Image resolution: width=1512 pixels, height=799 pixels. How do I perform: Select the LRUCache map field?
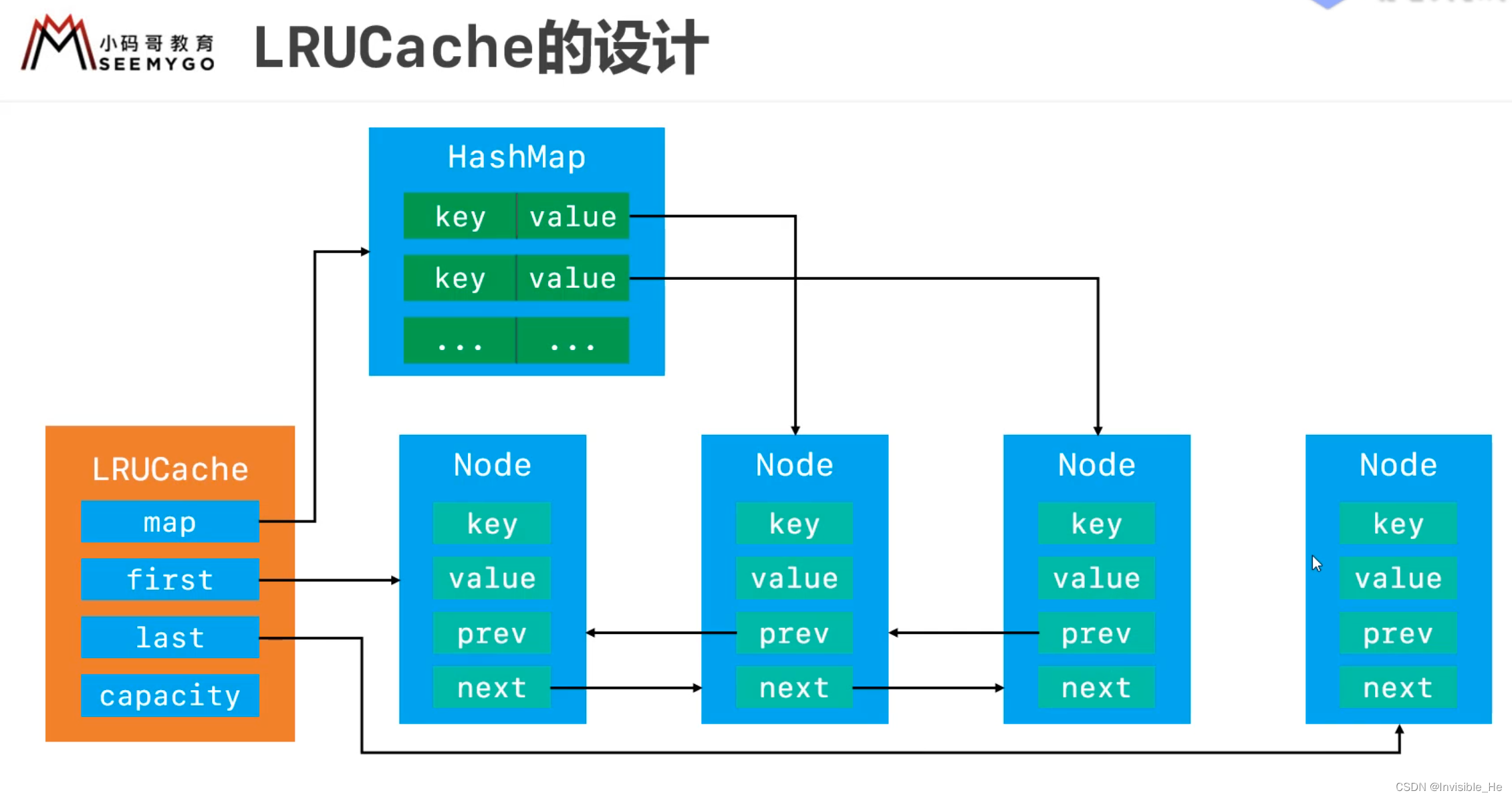tap(170, 522)
